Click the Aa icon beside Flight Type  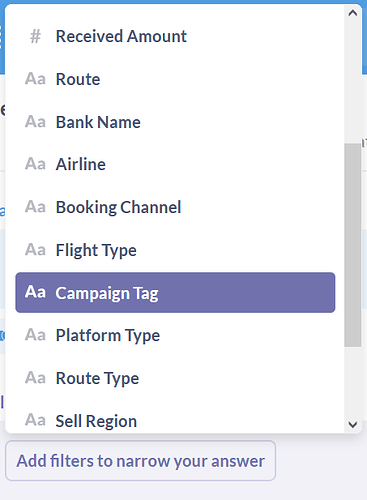tap(35, 250)
